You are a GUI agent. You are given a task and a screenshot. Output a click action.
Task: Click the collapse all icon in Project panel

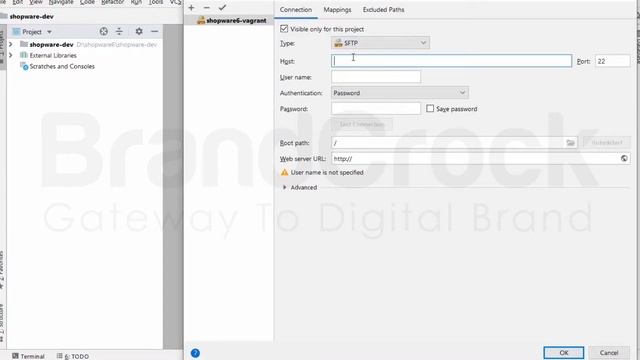119,31
